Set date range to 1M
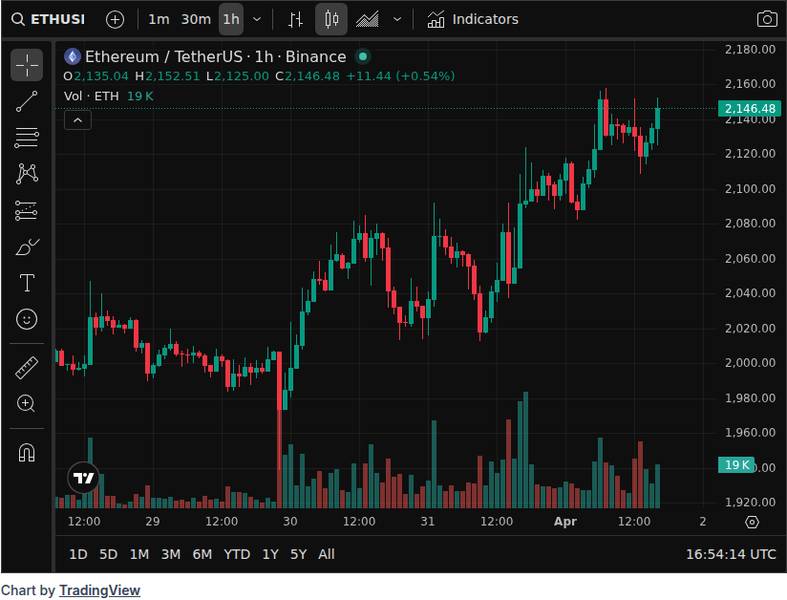The width and height of the screenshot is (787, 600). (x=139, y=554)
